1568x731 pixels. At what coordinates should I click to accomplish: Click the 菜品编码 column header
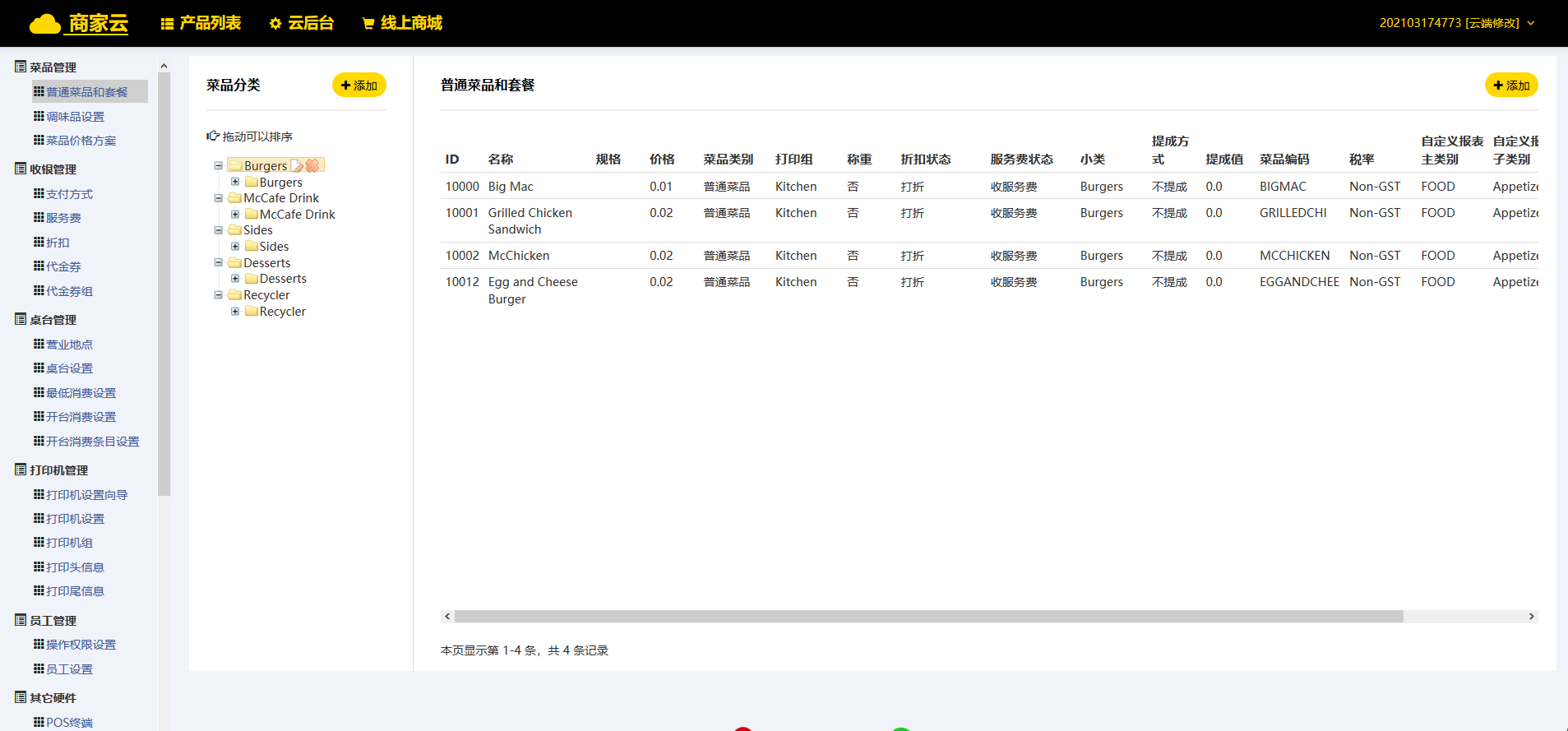tap(1284, 160)
